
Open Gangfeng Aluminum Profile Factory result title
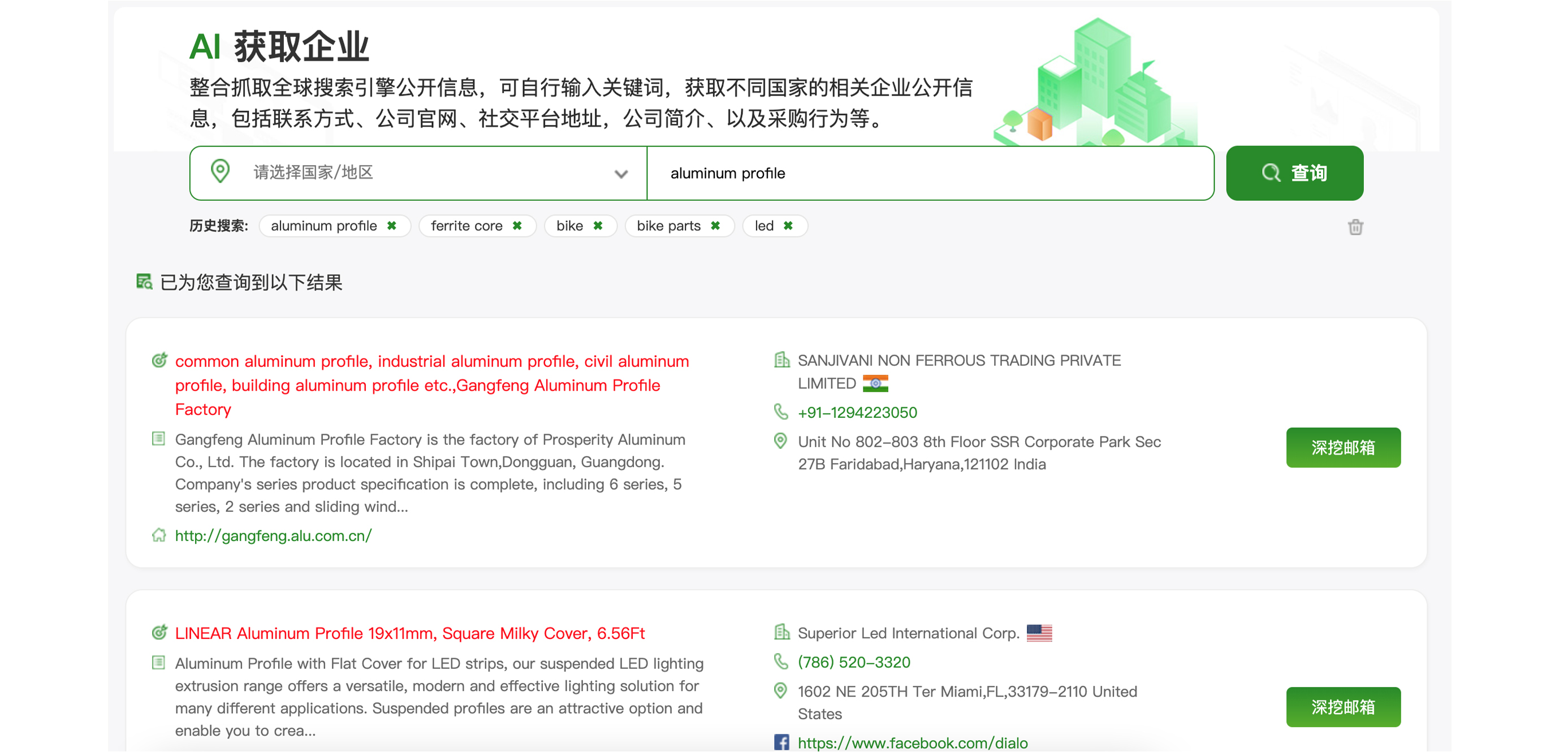tap(432, 385)
